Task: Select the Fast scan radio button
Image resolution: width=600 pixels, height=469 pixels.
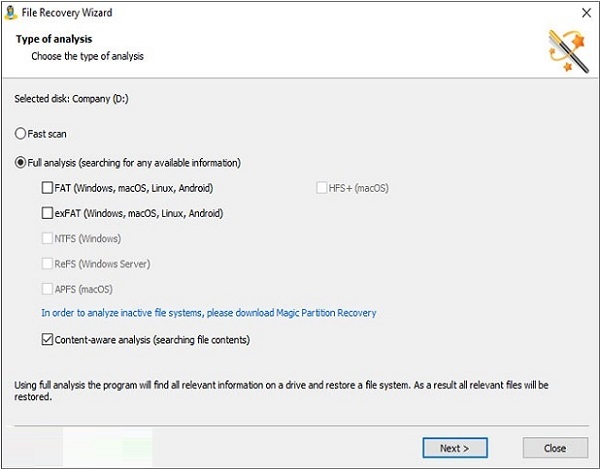Action: point(21,133)
